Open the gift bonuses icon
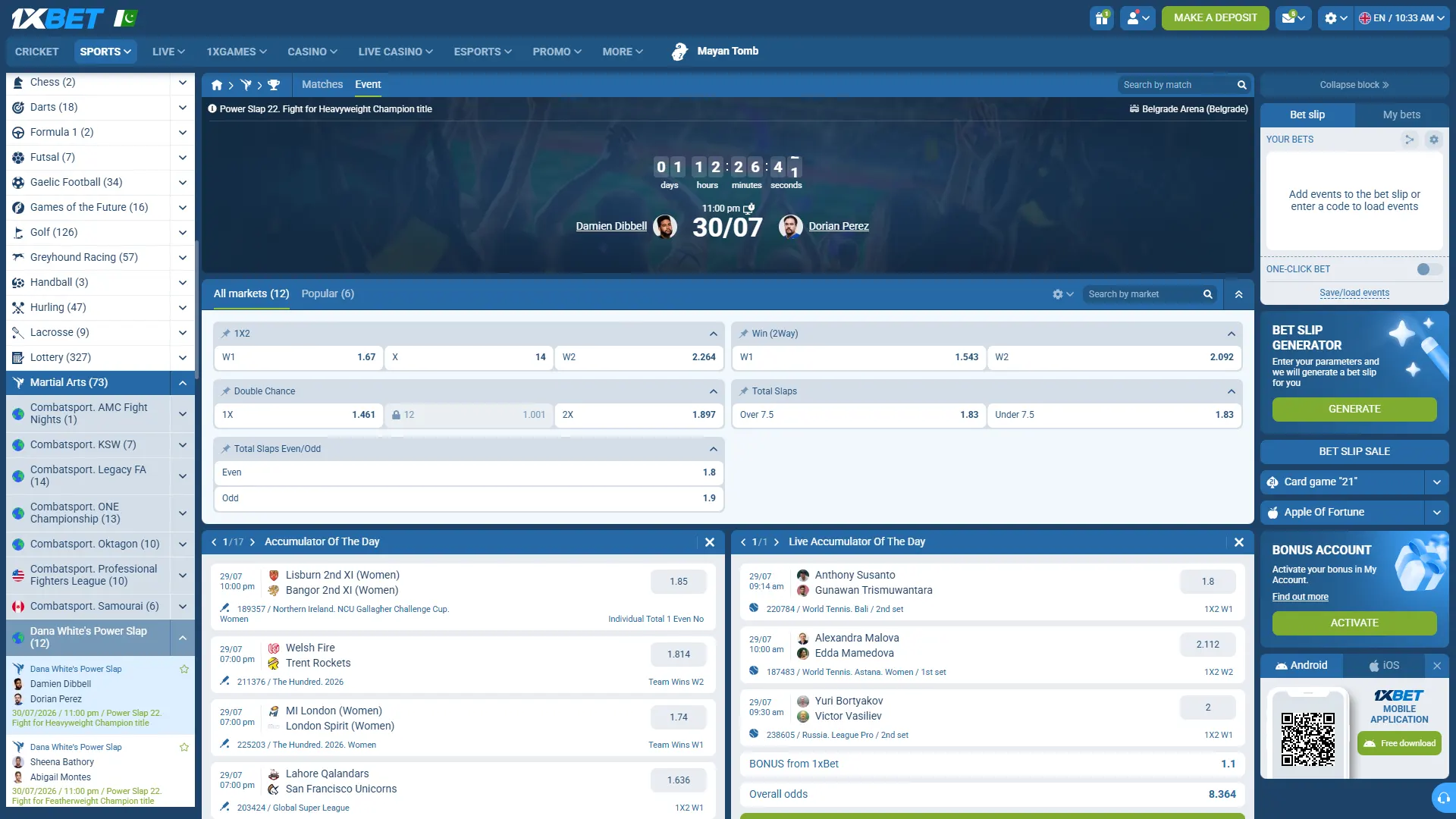The height and width of the screenshot is (819, 1456). [1101, 18]
